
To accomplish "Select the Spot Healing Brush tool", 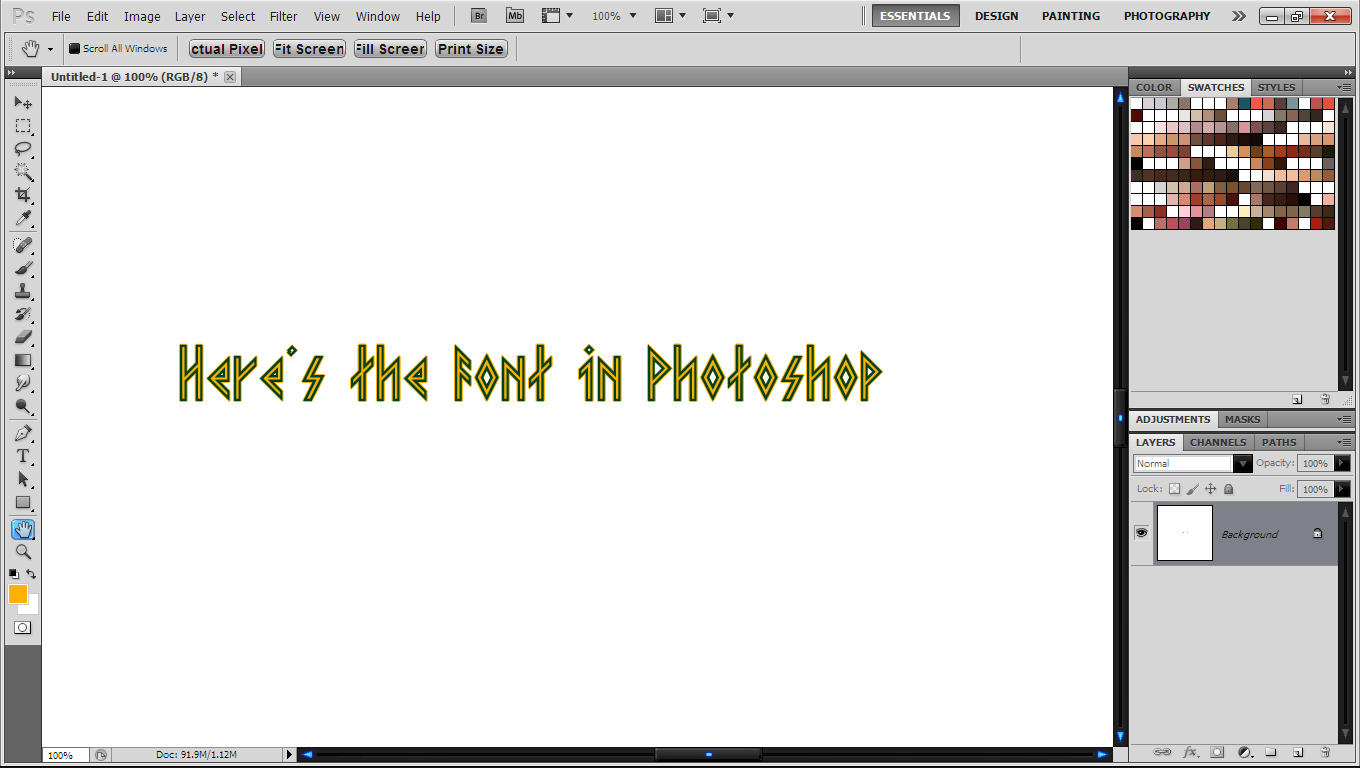I will (22, 245).
